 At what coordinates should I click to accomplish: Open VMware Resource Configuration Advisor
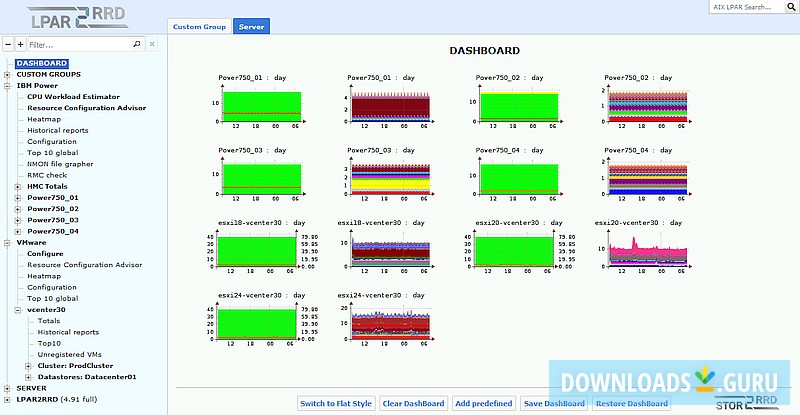coord(85,265)
